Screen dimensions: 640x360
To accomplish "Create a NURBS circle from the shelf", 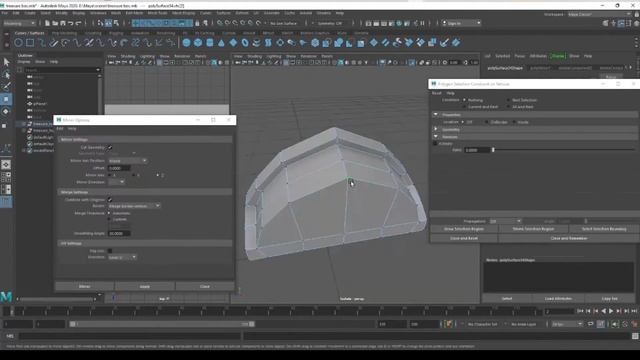I will (x=18, y=42).
